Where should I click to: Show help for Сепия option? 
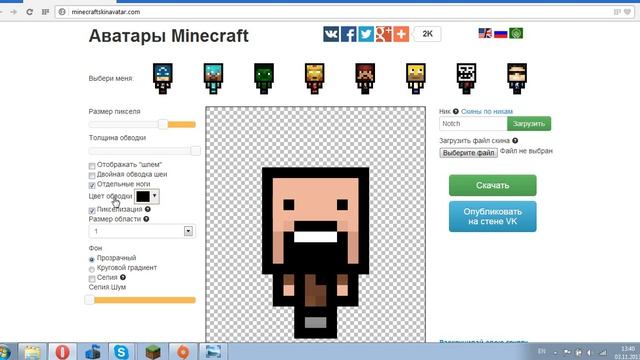123,277
